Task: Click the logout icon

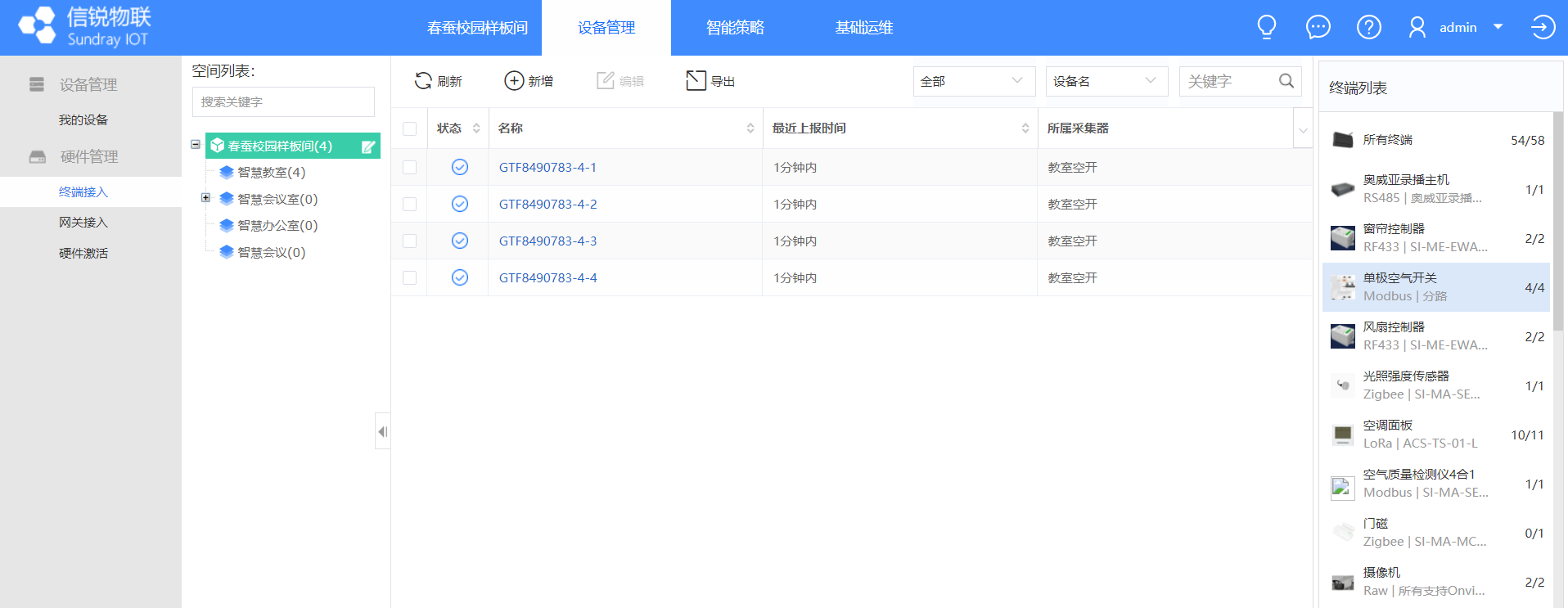Action: coord(1543,27)
